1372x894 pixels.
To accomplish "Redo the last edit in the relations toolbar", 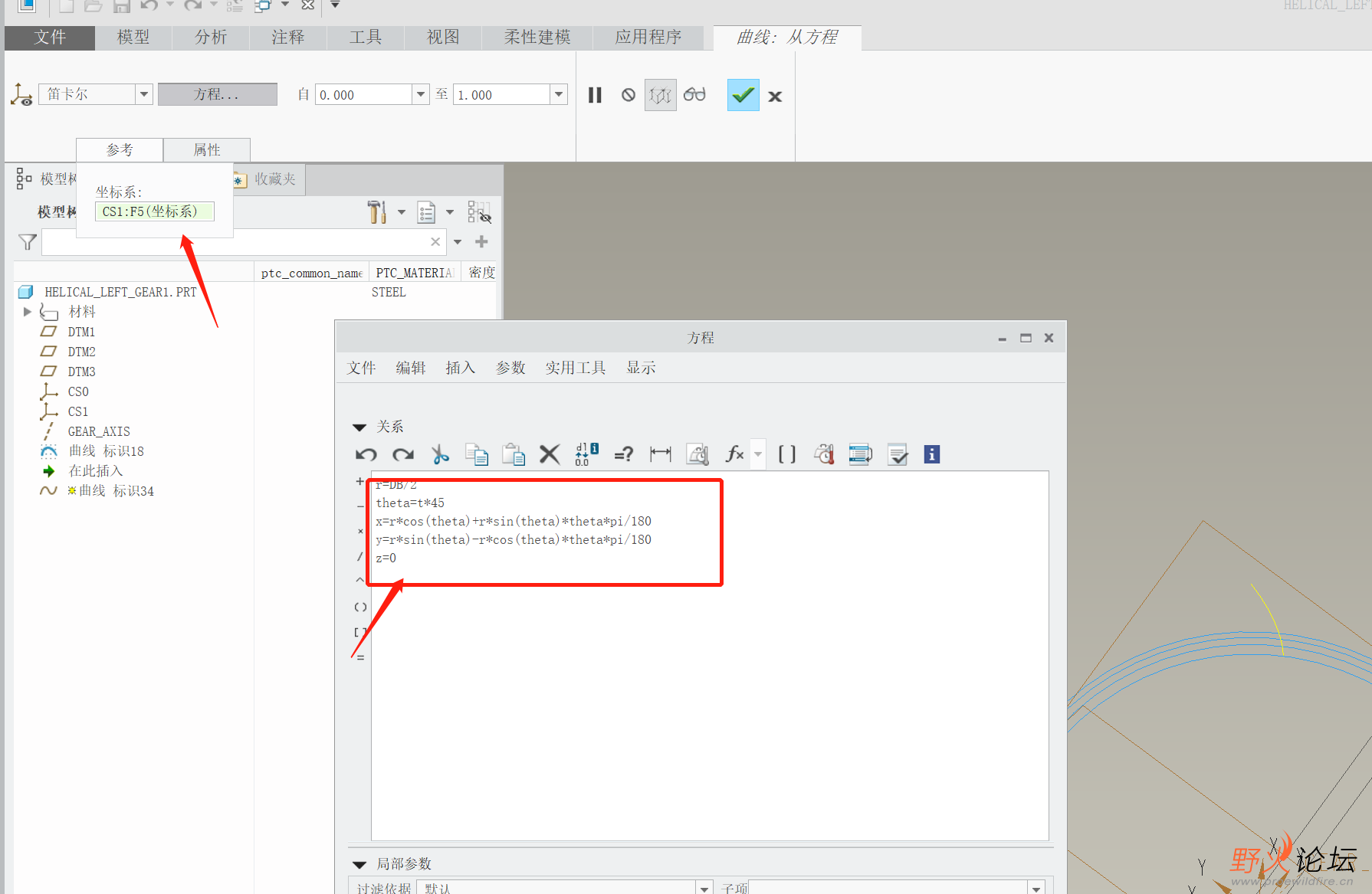I will pos(403,454).
